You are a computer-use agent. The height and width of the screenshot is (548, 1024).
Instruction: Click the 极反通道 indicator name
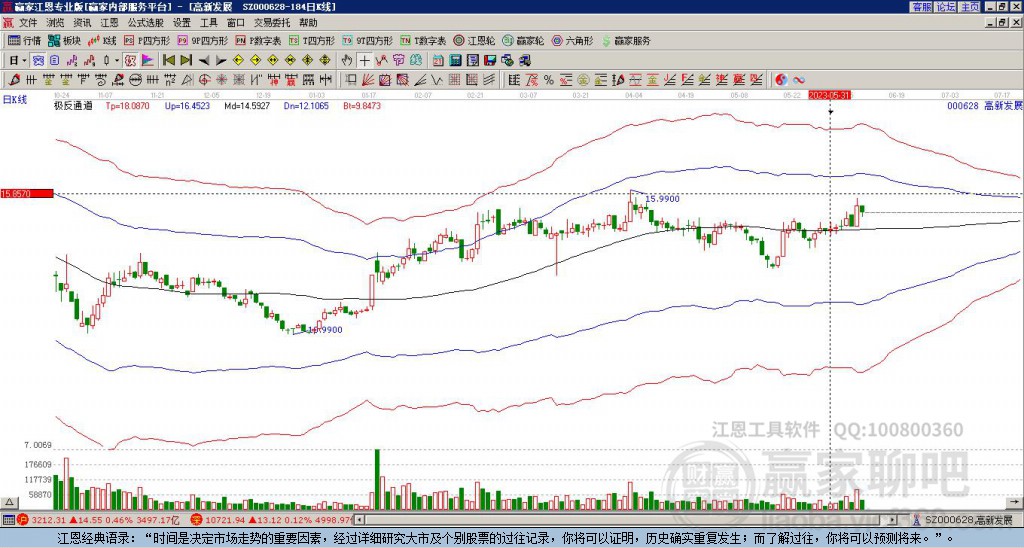(73, 105)
